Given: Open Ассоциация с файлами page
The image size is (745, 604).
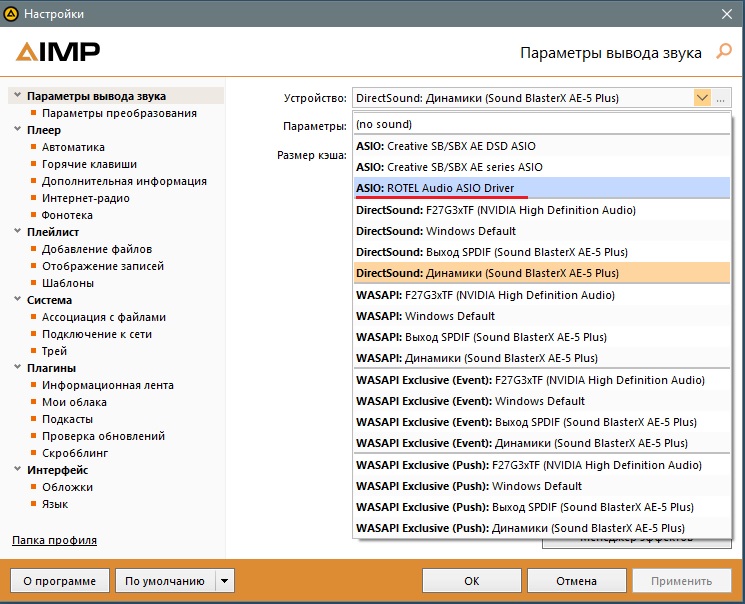Looking at the screenshot, I should (104, 317).
